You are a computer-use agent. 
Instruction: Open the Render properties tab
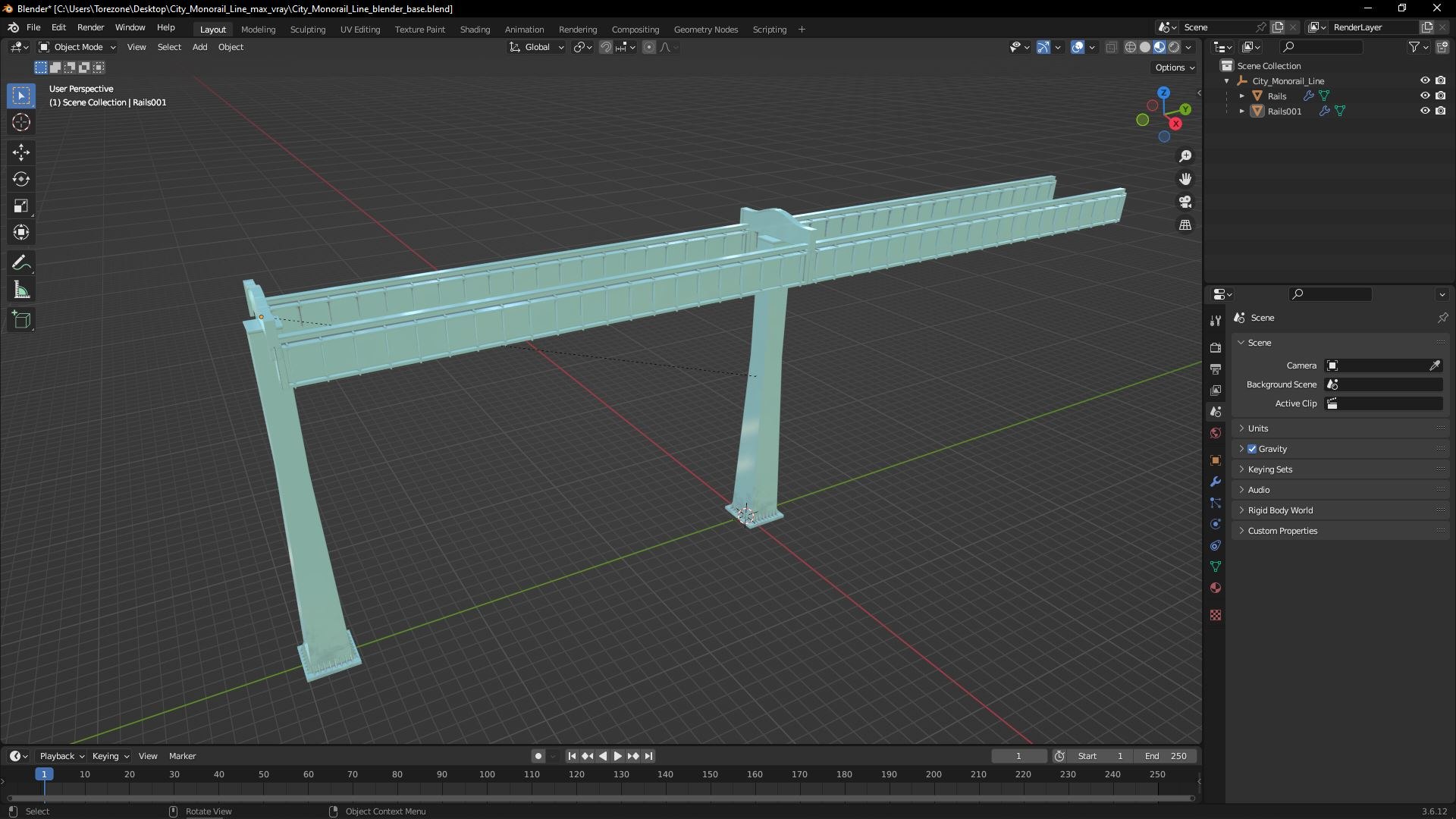coord(1216,348)
